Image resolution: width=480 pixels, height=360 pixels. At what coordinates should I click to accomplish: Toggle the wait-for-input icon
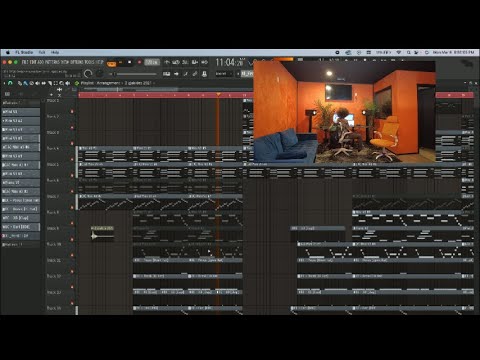(176, 62)
